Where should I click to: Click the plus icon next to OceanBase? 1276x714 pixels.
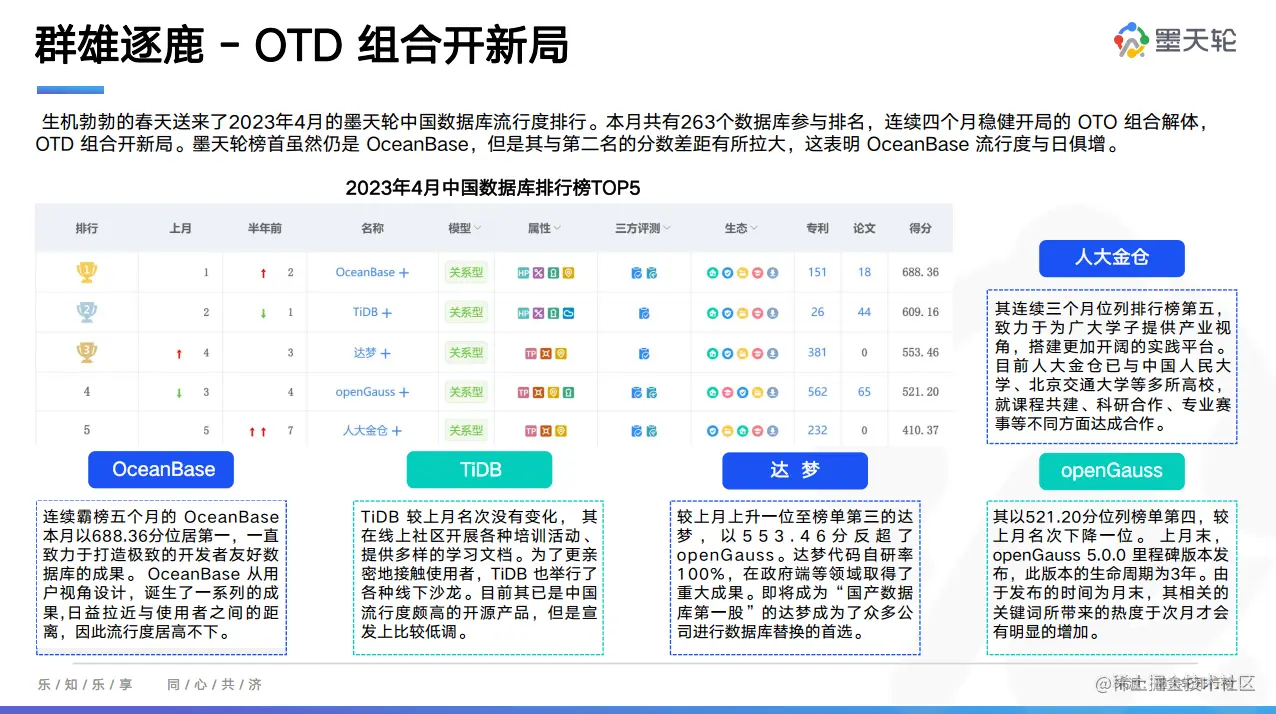pos(404,273)
